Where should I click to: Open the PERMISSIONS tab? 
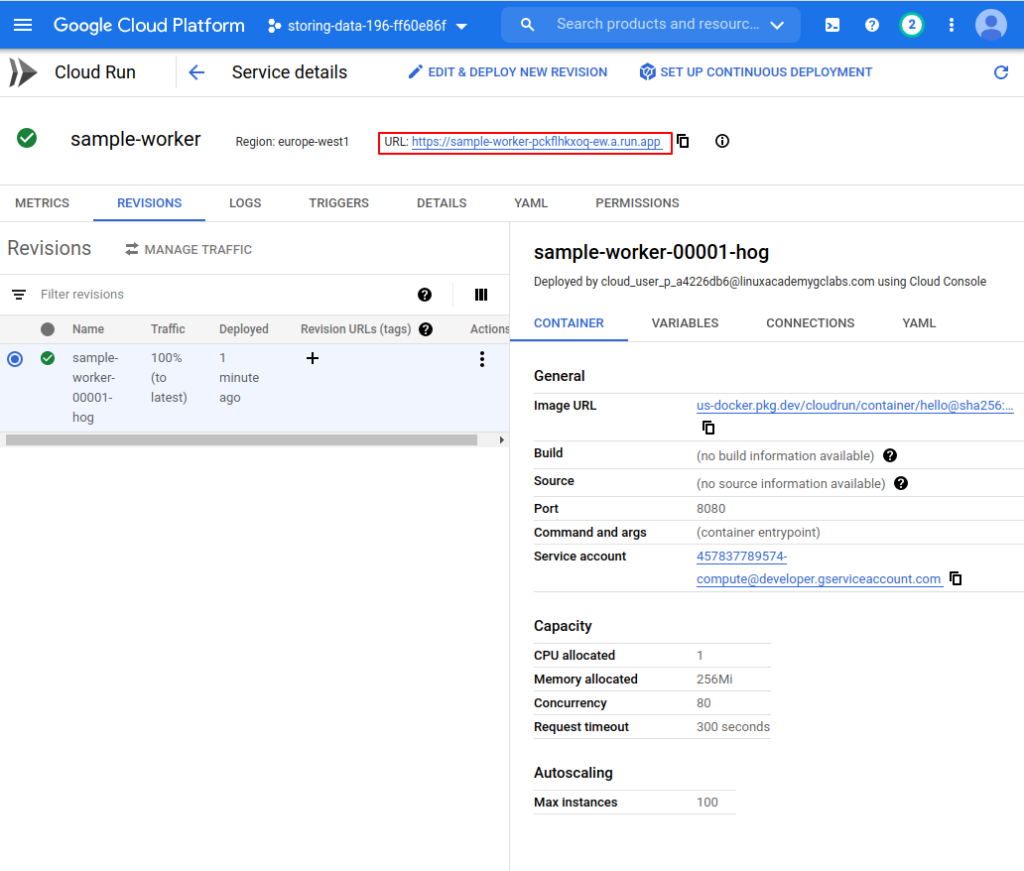tap(637, 203)
